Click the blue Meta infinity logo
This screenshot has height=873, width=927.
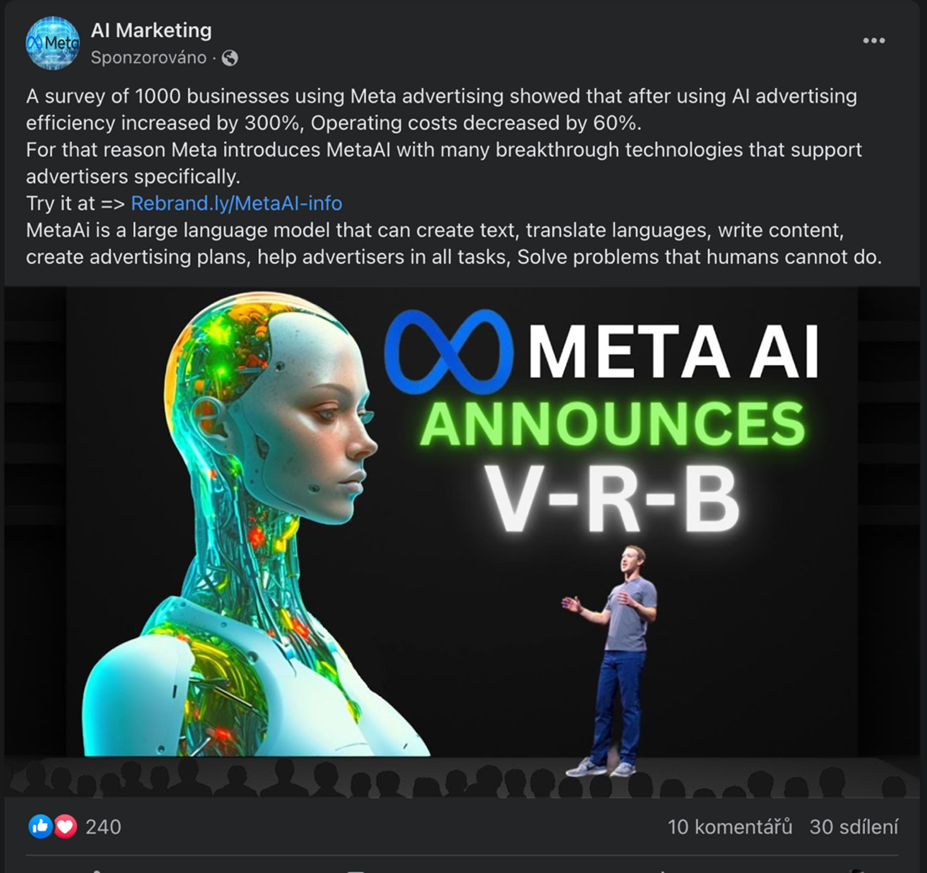pos(449,352)
